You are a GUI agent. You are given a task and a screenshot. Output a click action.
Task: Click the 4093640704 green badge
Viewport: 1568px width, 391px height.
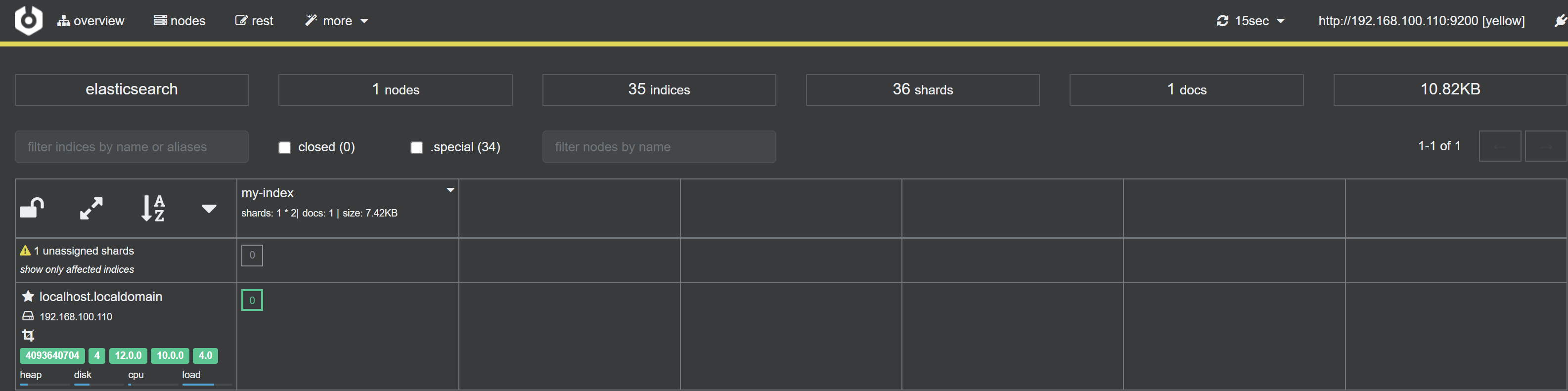point(52,356)
